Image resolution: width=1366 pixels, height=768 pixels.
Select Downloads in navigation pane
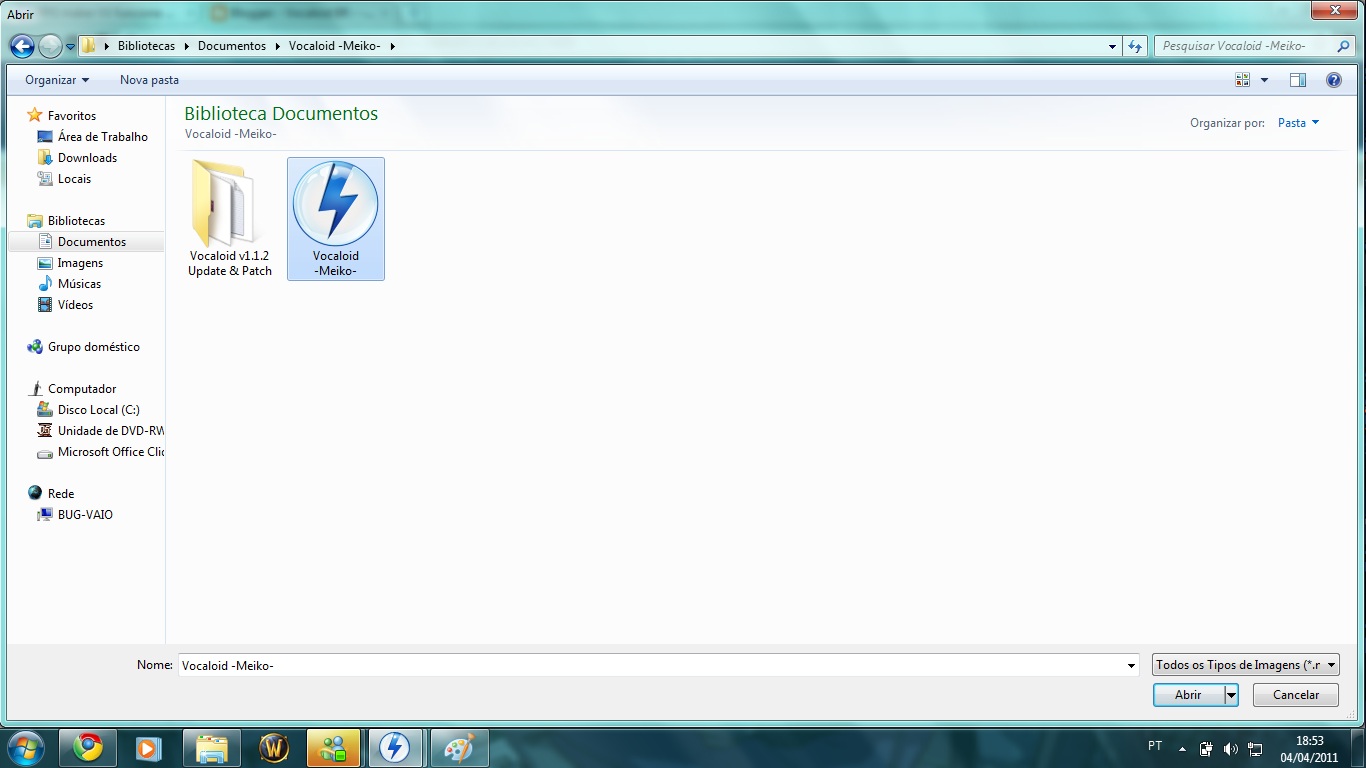(87, 158)
